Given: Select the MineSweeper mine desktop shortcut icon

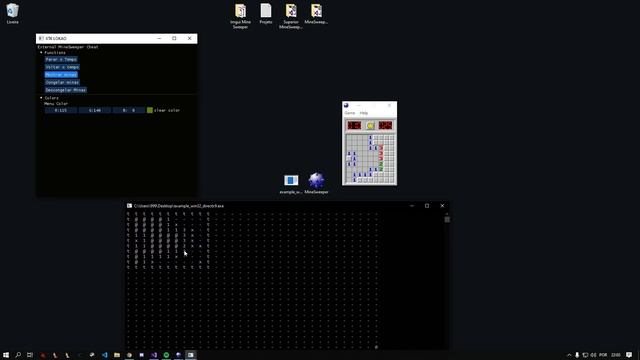Looking at the screenshot, I should click(x=316, y=183).
